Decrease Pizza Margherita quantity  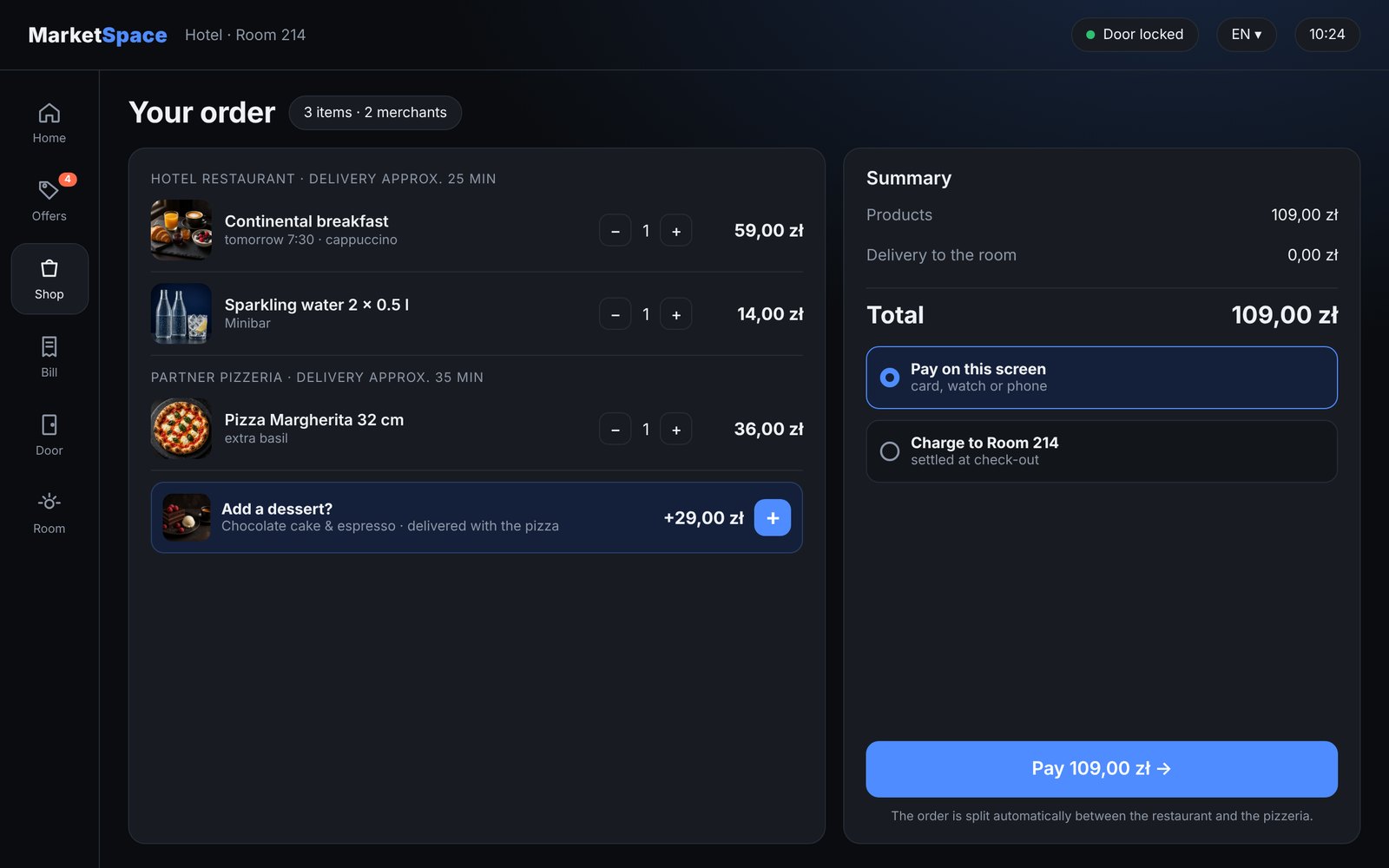[x=615, y=429]
